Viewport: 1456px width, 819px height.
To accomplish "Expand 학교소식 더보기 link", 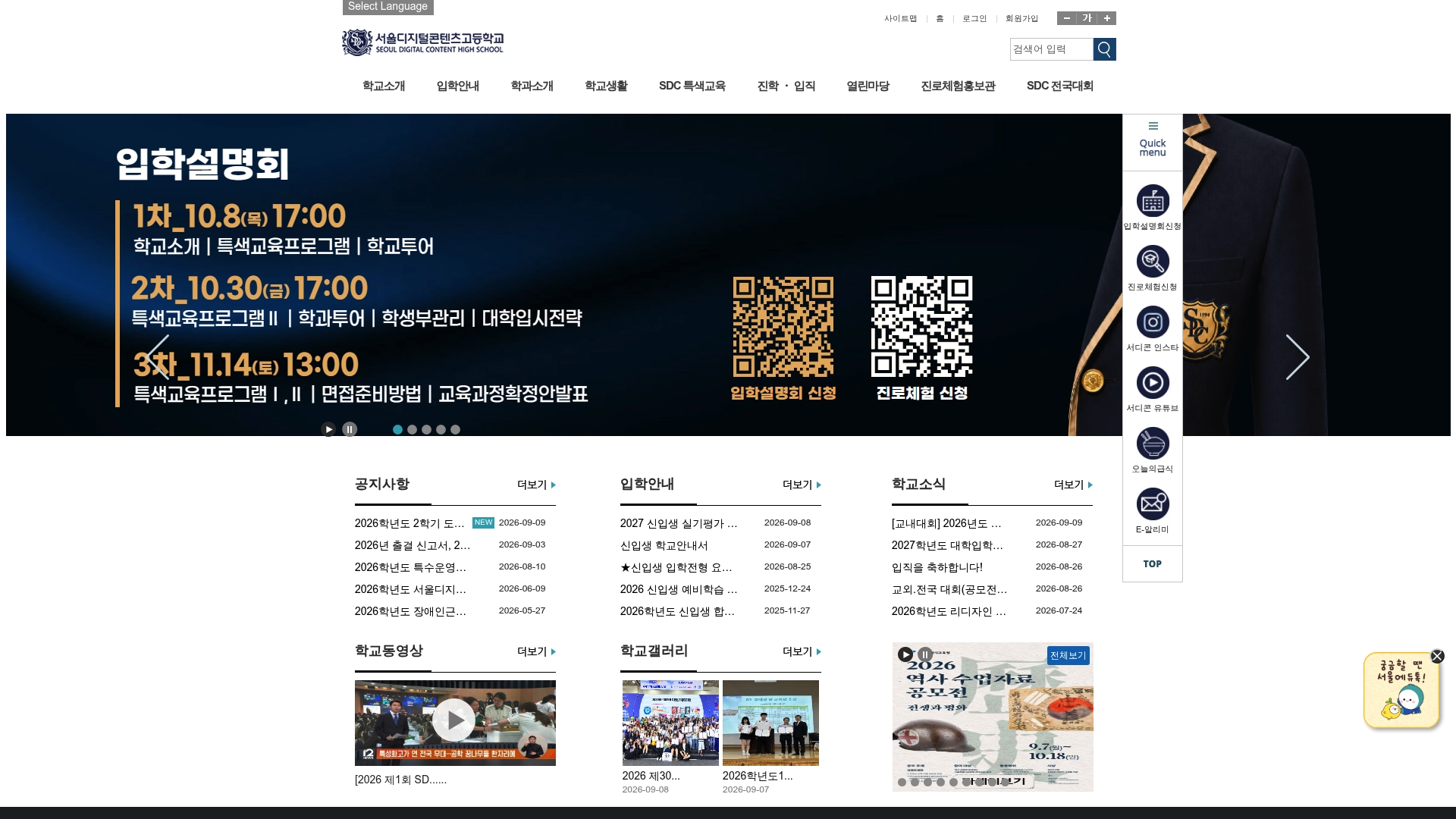I will click(1073, 485).
